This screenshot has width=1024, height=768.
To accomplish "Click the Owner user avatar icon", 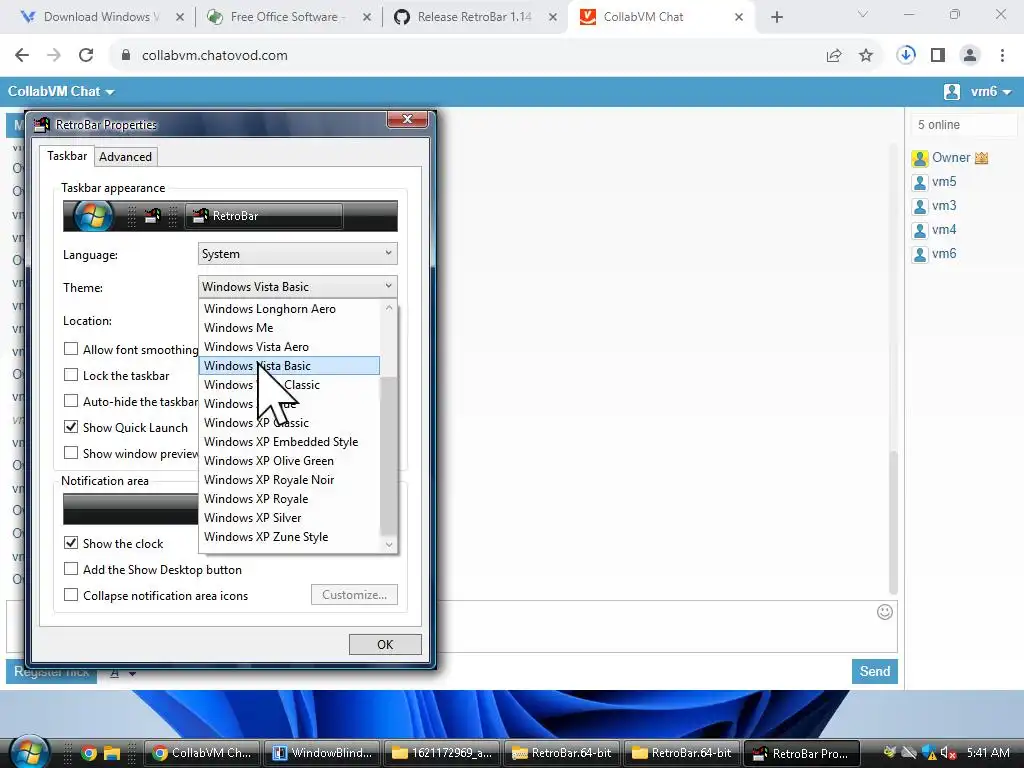I will (920, 158).
